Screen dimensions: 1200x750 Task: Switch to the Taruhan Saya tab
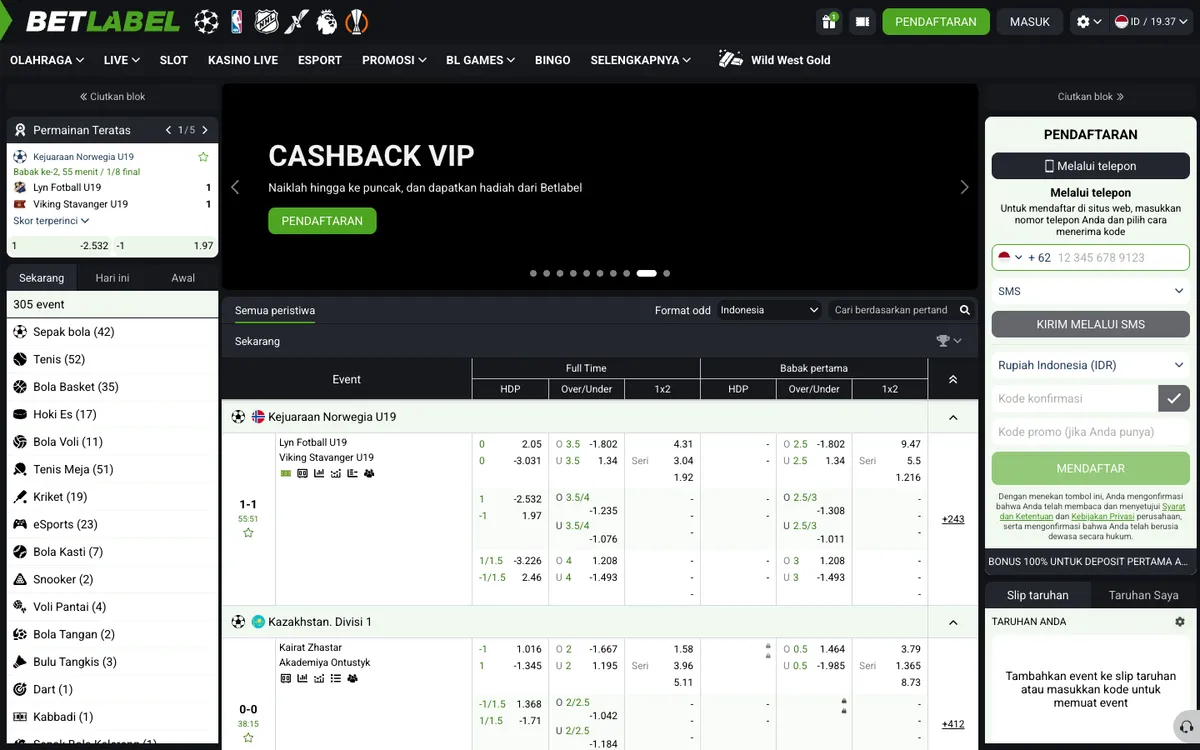pyautogui.click(x=1144, y=595)
